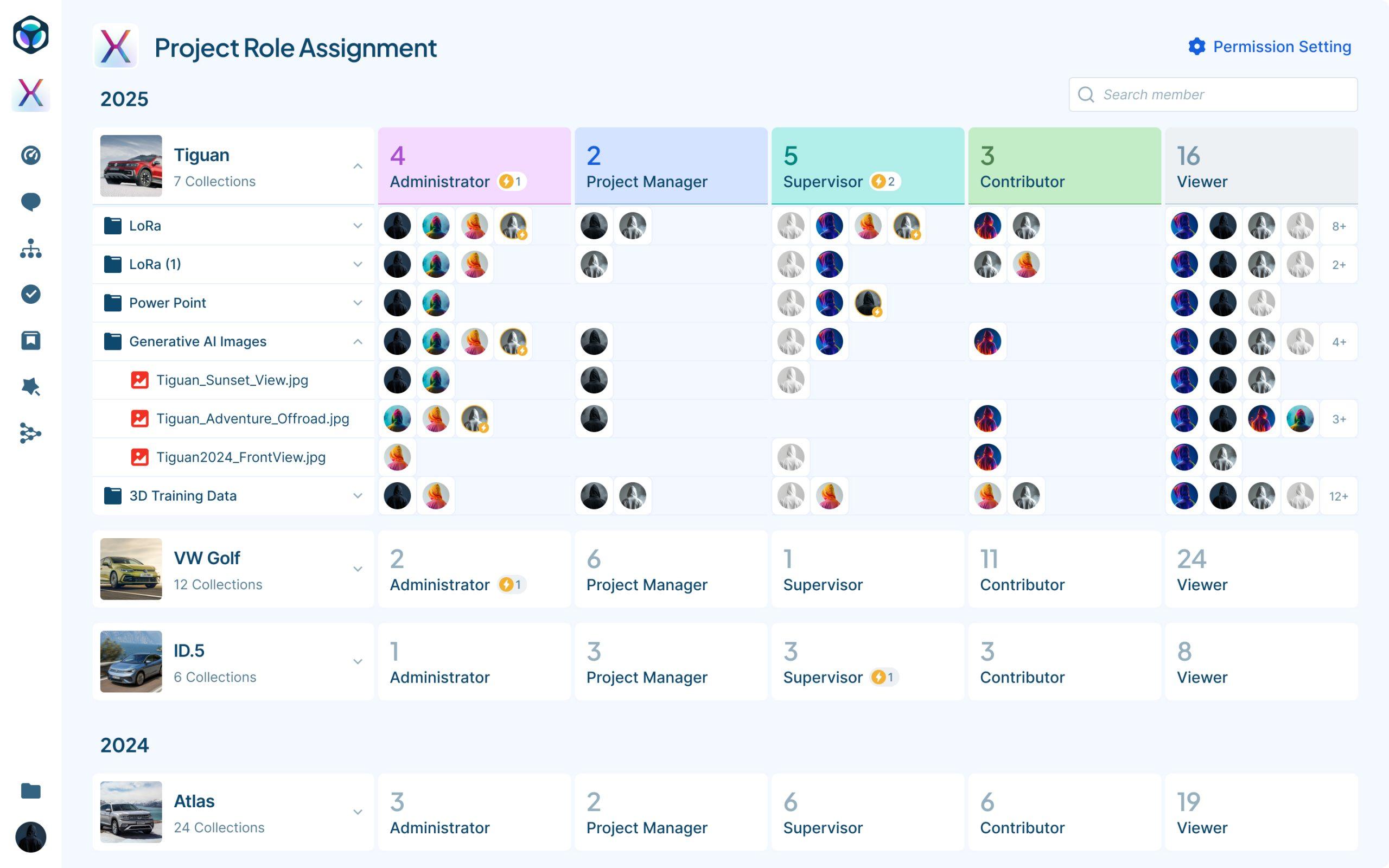Expand the VW Golf project details
The image size is (1389, 868).
click(358, 569)
